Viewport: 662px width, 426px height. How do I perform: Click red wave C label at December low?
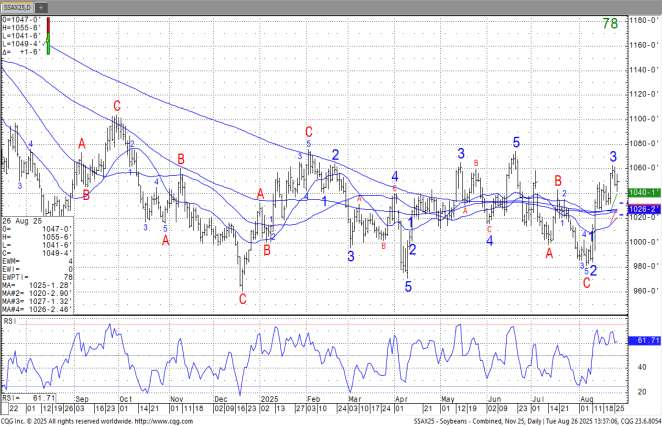click(x=242, y=297)
